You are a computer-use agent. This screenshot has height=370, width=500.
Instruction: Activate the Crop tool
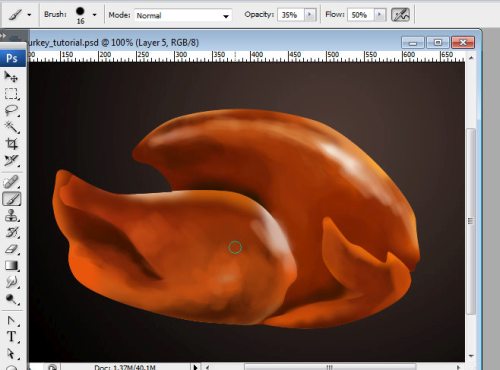coord(11,144)
